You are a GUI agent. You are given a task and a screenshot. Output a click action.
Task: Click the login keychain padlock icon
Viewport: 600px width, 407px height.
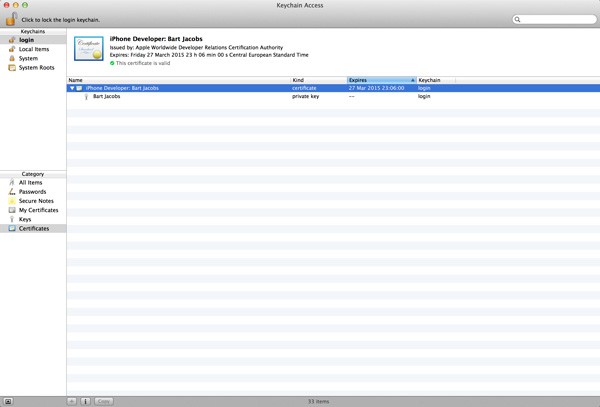tap(12, 40)
